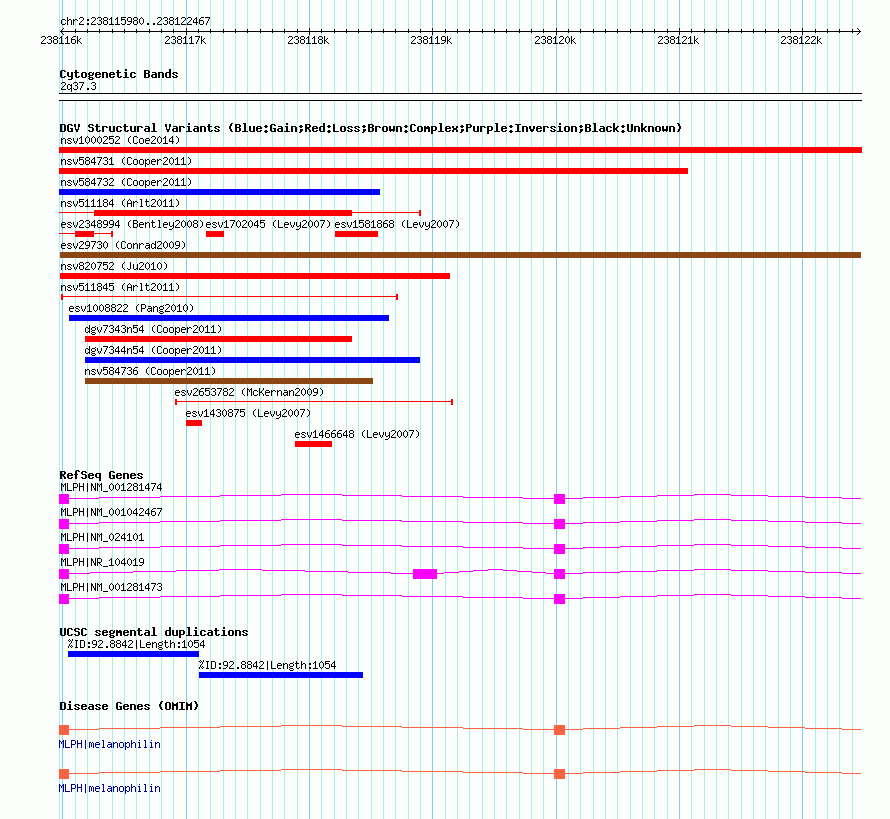Open the first MLPH|melanophilin link
This screenshot has height=819, width=890.
pos(110,744)
